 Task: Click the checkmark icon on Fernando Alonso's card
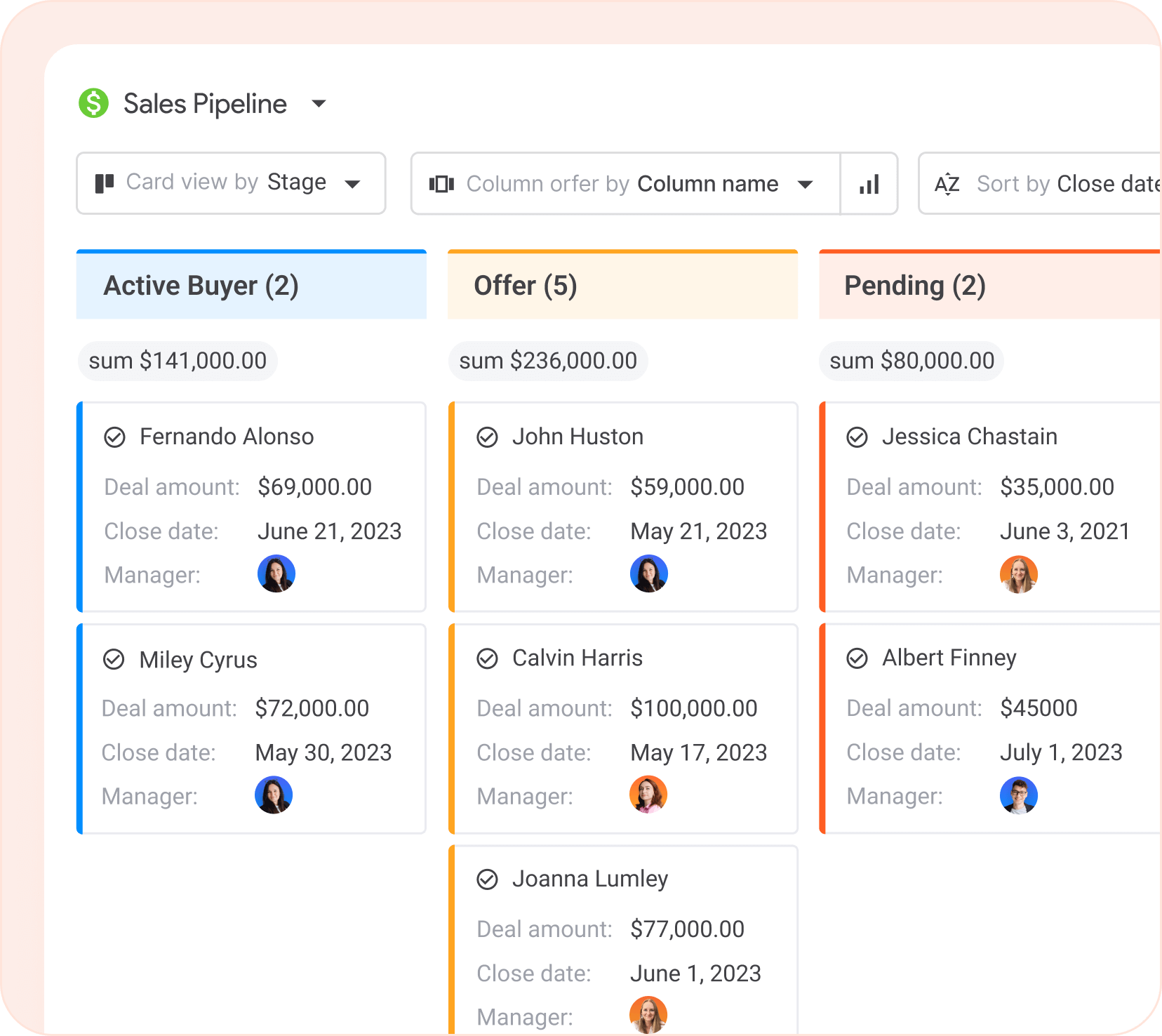click(116, 436)
